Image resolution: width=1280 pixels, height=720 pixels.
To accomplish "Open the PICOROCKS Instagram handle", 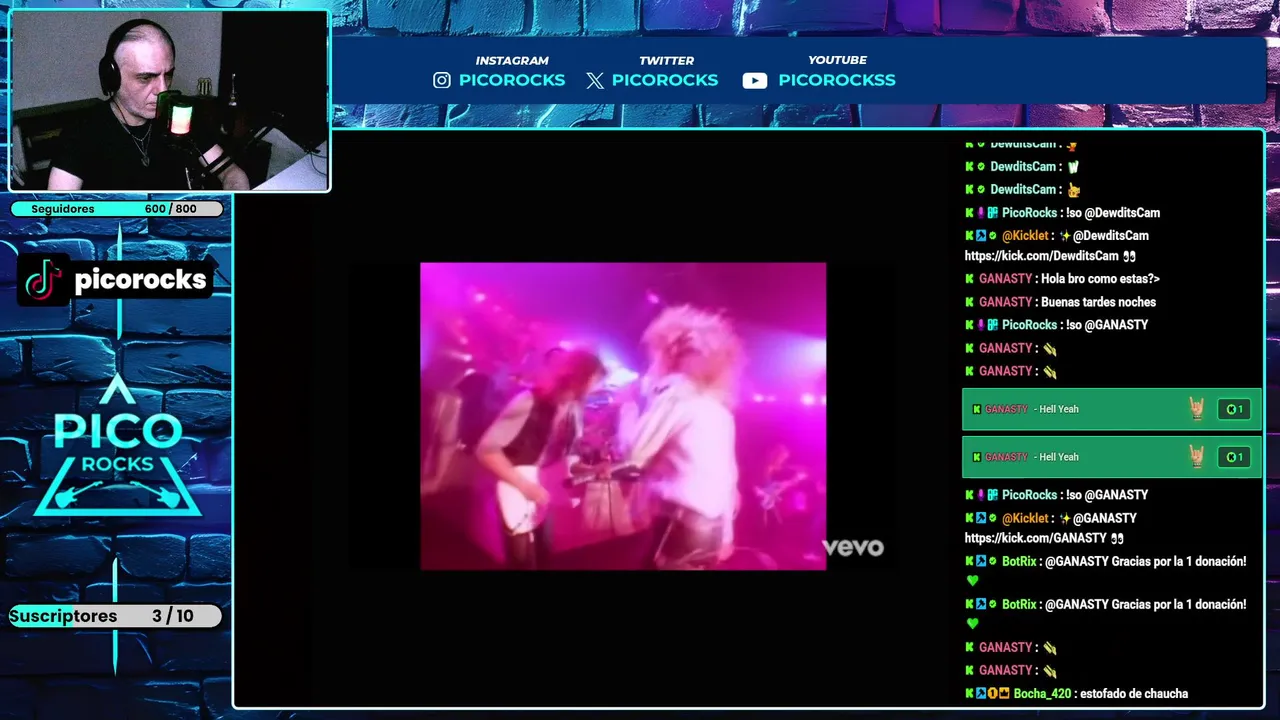I will pos(512,80).
